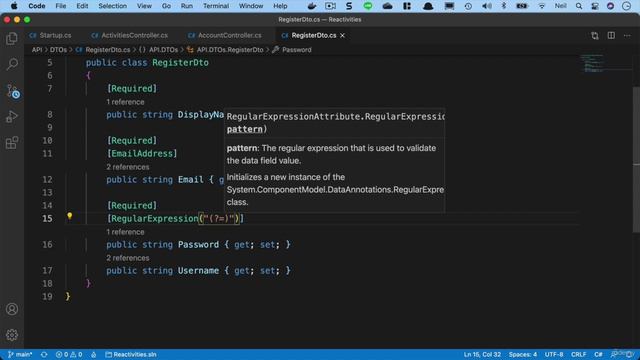Open the Edit menu
Screen dimensions: 640x360
[82, 6]
